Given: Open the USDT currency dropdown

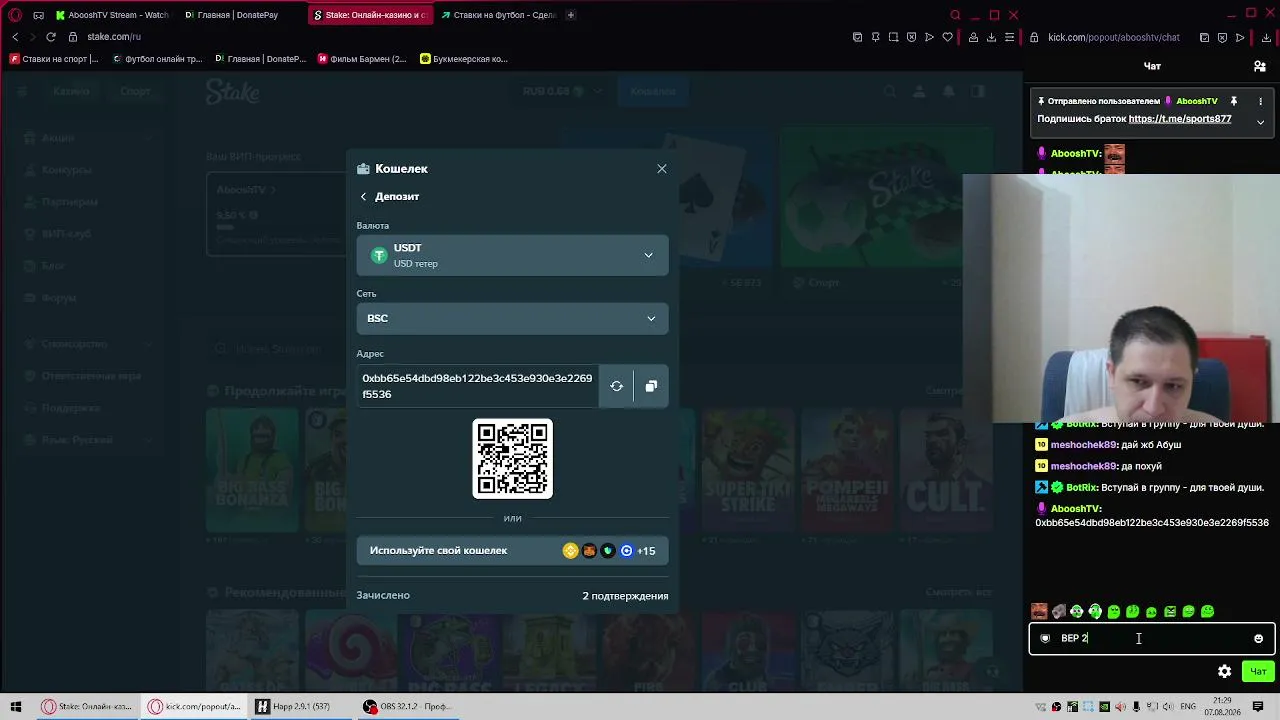Looking at the screenshot, I should point(512,256).
